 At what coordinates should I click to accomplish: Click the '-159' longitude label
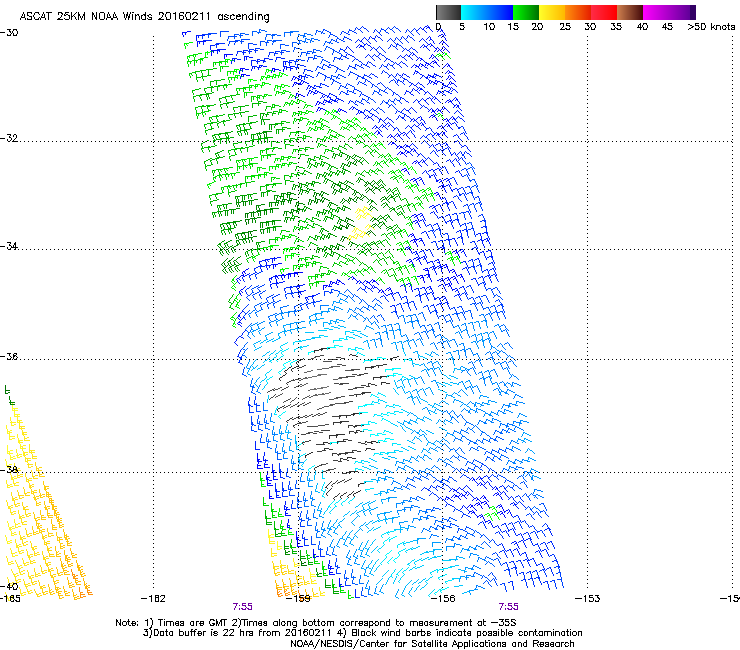[298, 599]
